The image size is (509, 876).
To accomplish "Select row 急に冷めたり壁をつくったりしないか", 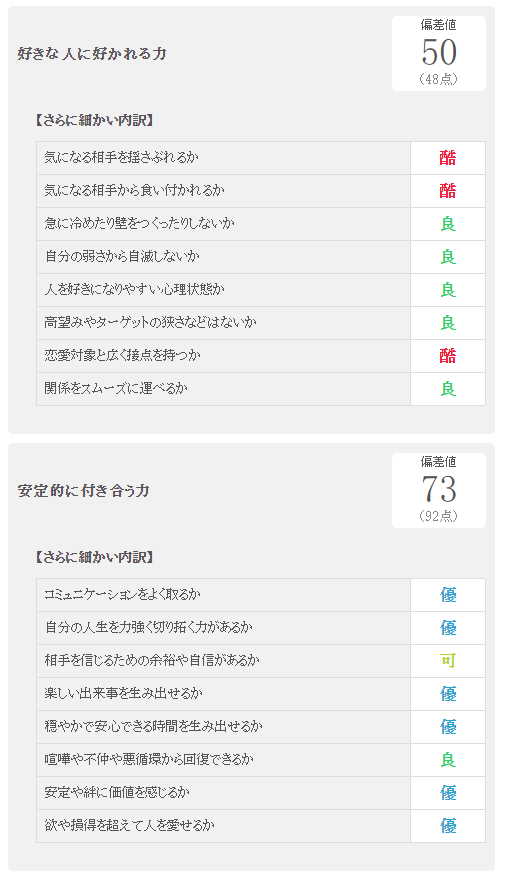I will (x=261, y=224).
